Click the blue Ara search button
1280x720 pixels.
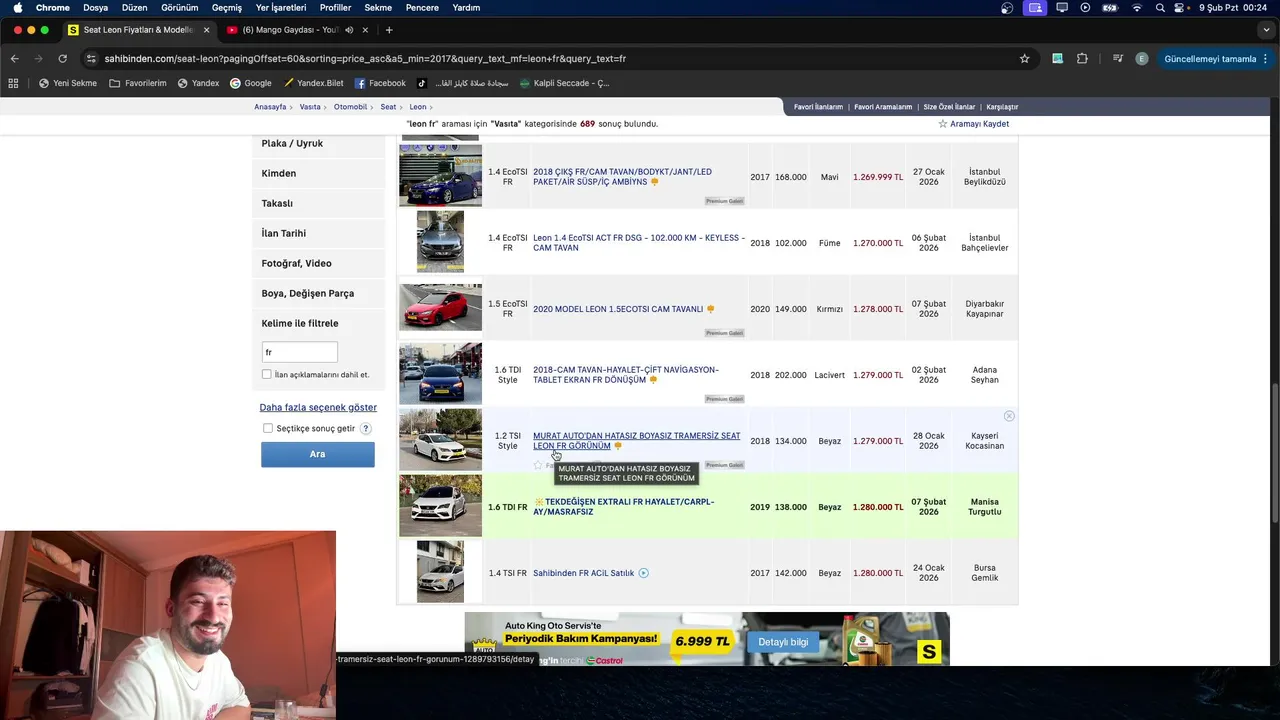(x=318, y=454)
